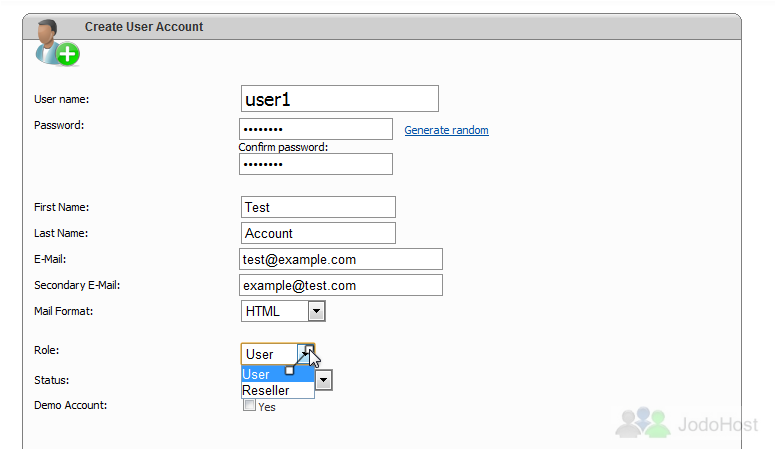Image resolution: width=776 pixels, height=450 pixels.
Task: Click the Generate random link
Action: (446, 130)
